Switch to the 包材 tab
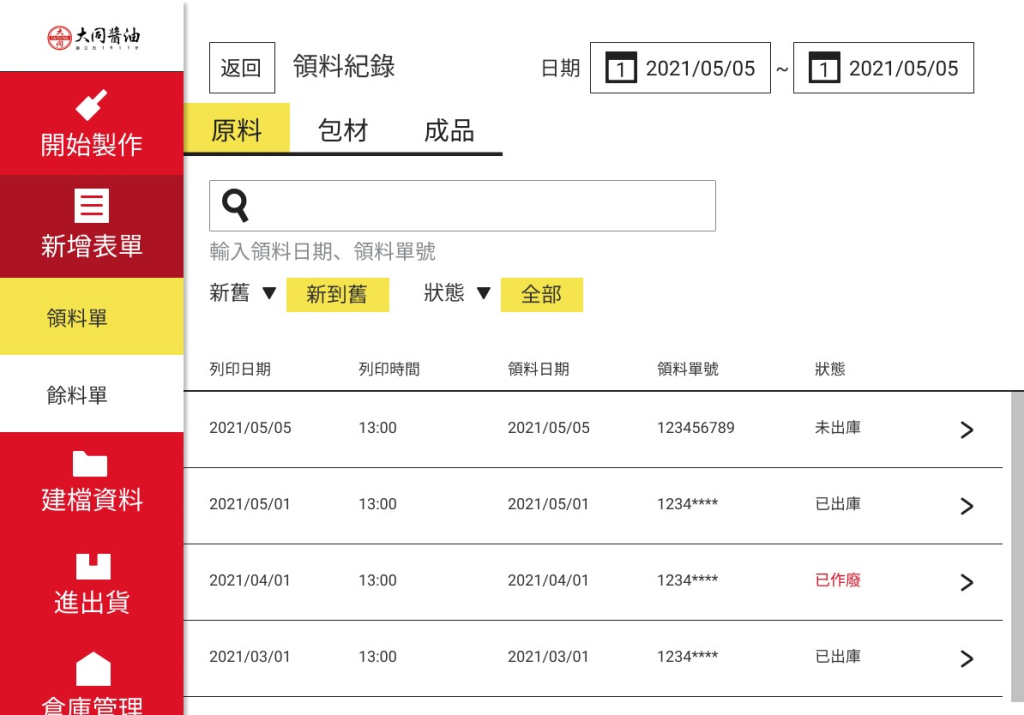This screenshot has height=715, width=1024. click(x=343, y=131)
